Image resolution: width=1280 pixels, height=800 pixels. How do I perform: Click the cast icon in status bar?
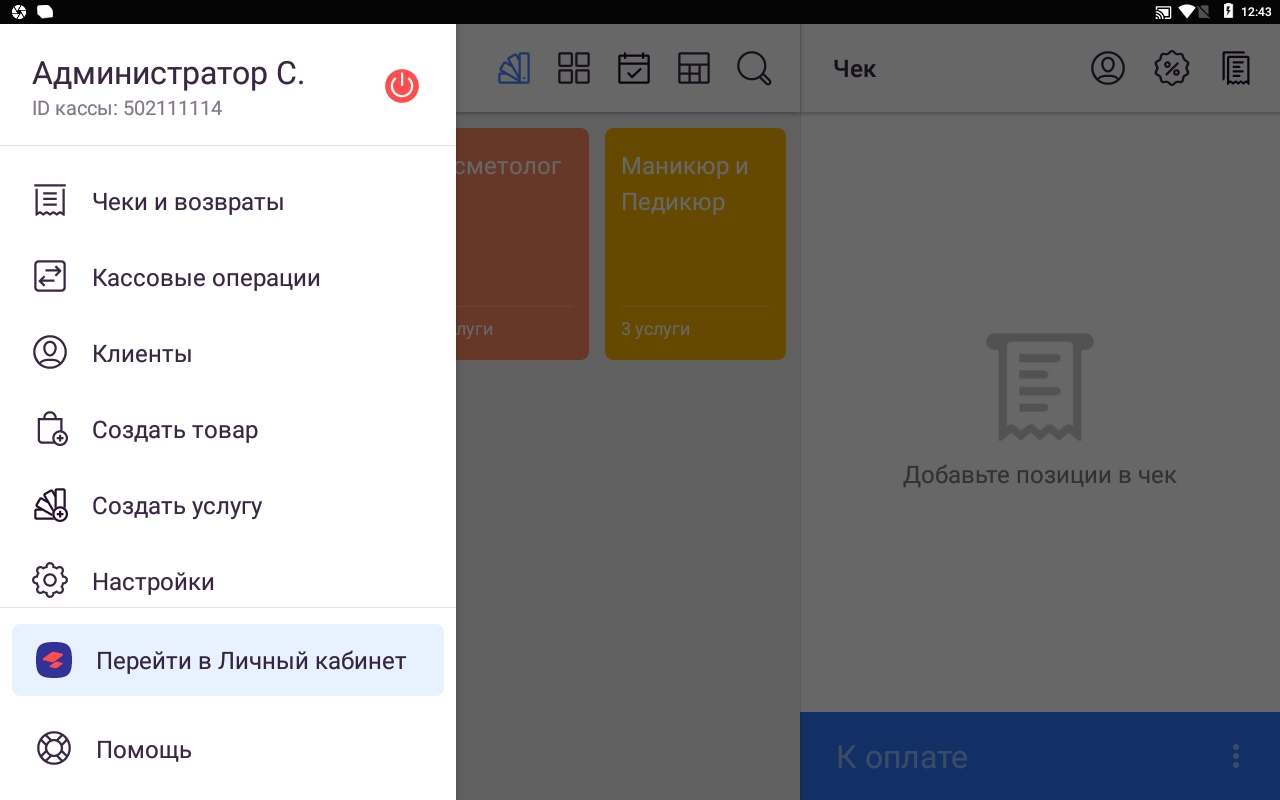[1163, 12]
